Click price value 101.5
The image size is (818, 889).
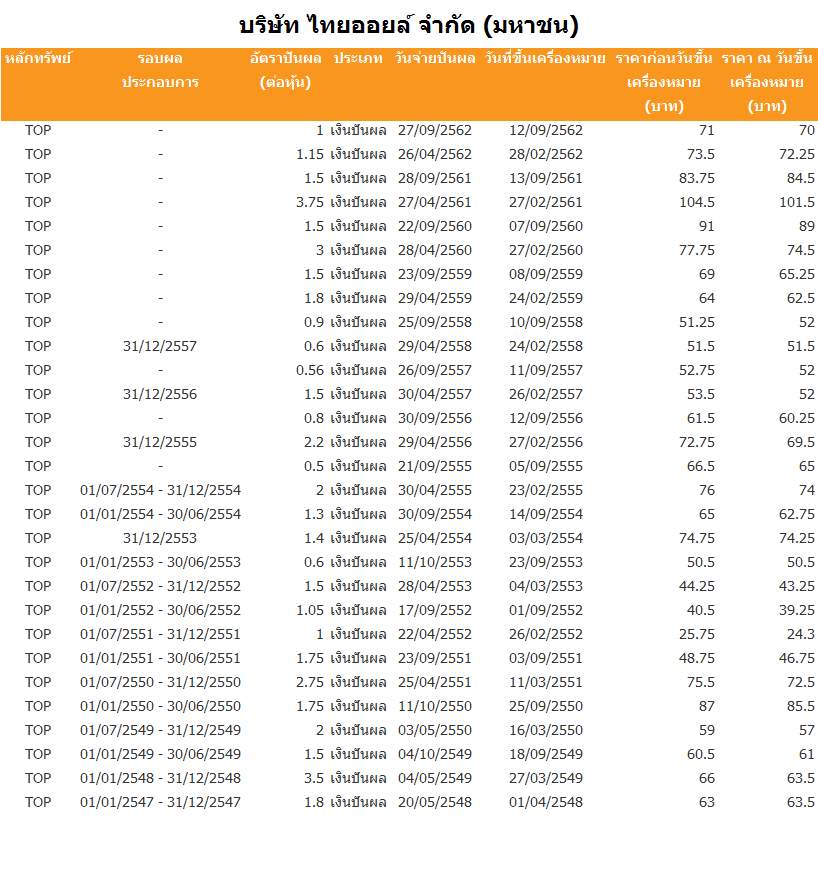pyautogui.click(x=796, y=202)
